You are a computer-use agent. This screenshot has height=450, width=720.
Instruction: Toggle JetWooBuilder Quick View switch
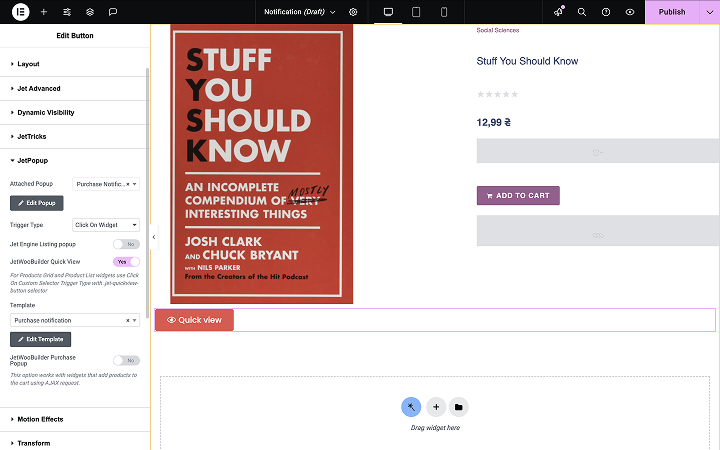tap(126, 262)
